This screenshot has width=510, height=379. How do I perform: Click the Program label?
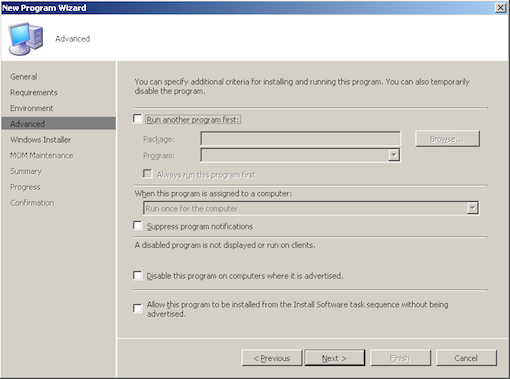[x=159, y=156]
